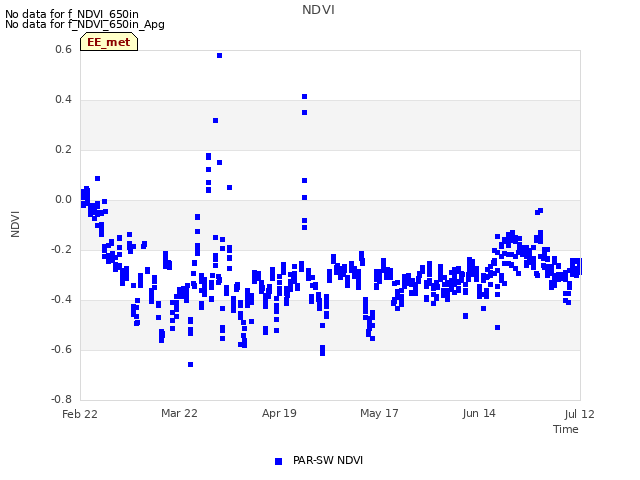The height and width of the screenshot is (480, 640).
Task: Click the 0.2 y-axis tick label
Action: pos(63,150)
